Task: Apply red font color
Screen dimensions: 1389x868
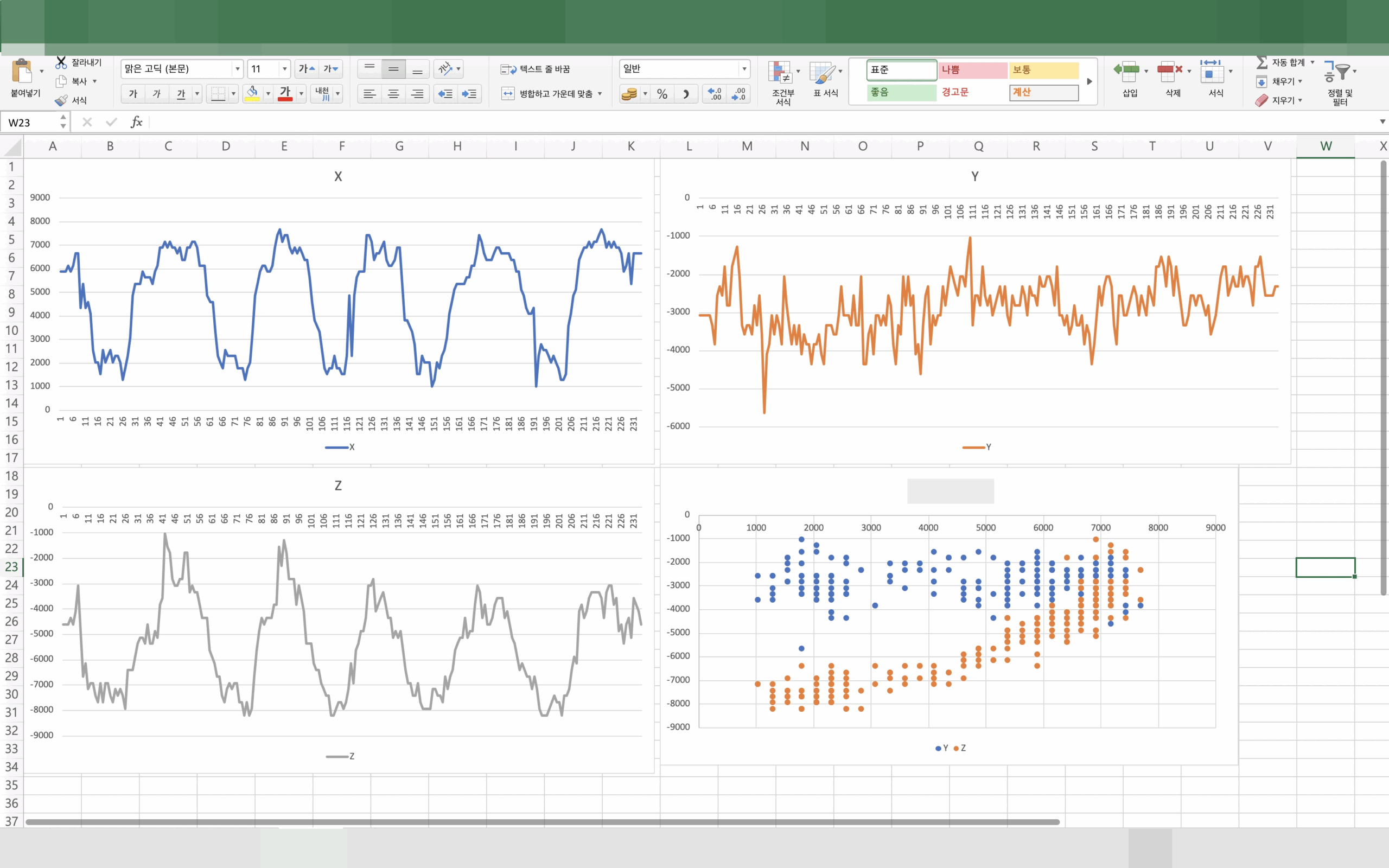Action: coord(285,93)
